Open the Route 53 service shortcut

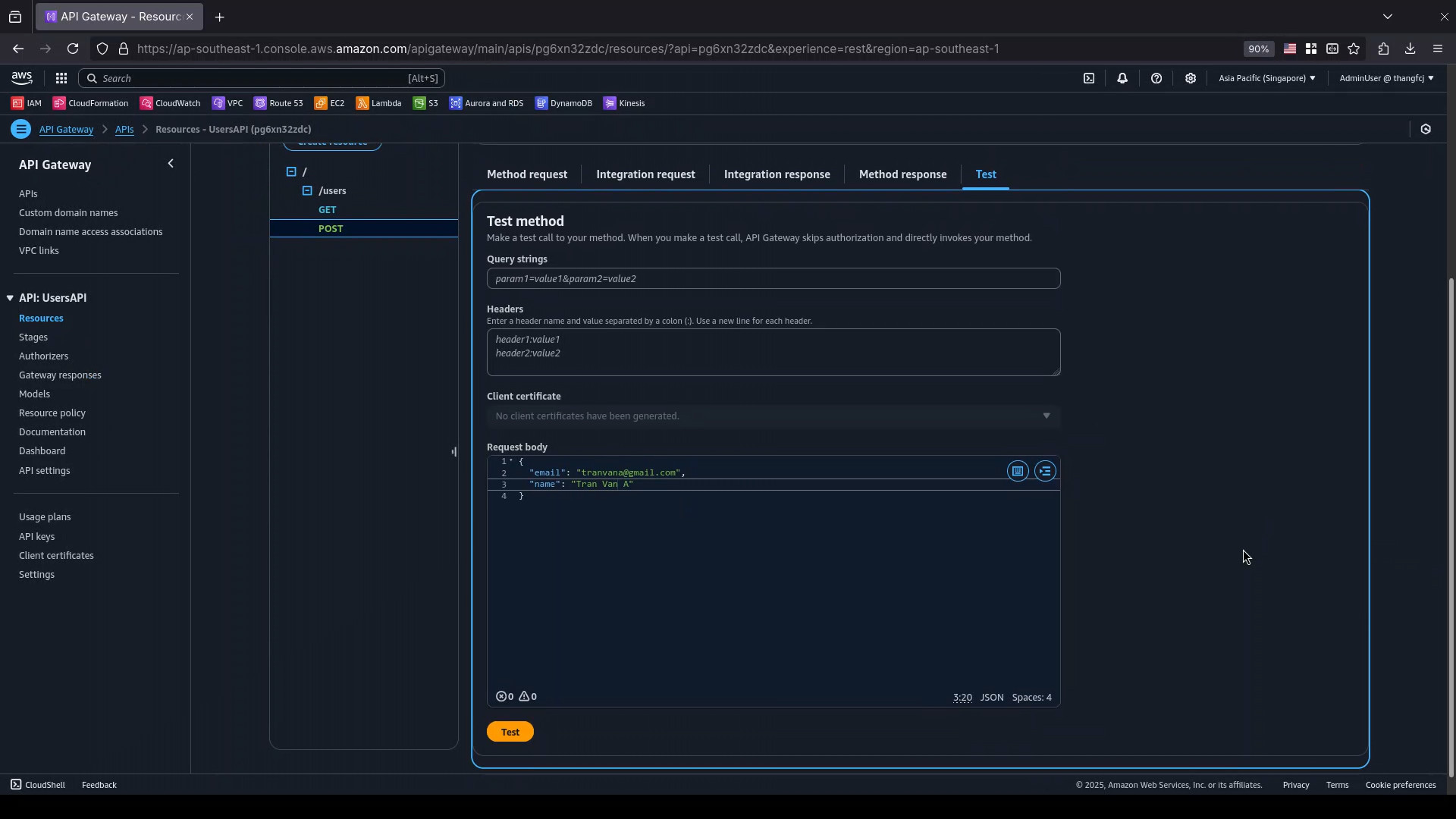(x=278, y=103)
